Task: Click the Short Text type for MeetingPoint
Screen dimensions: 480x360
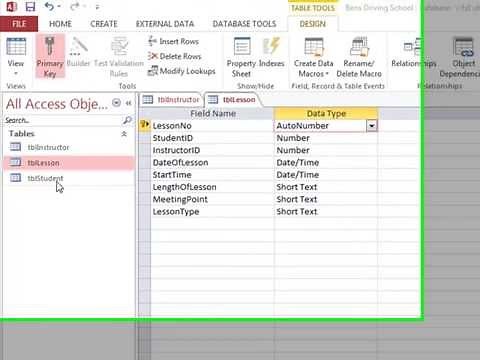Action: pyautogui.click(x=326, y=199)
